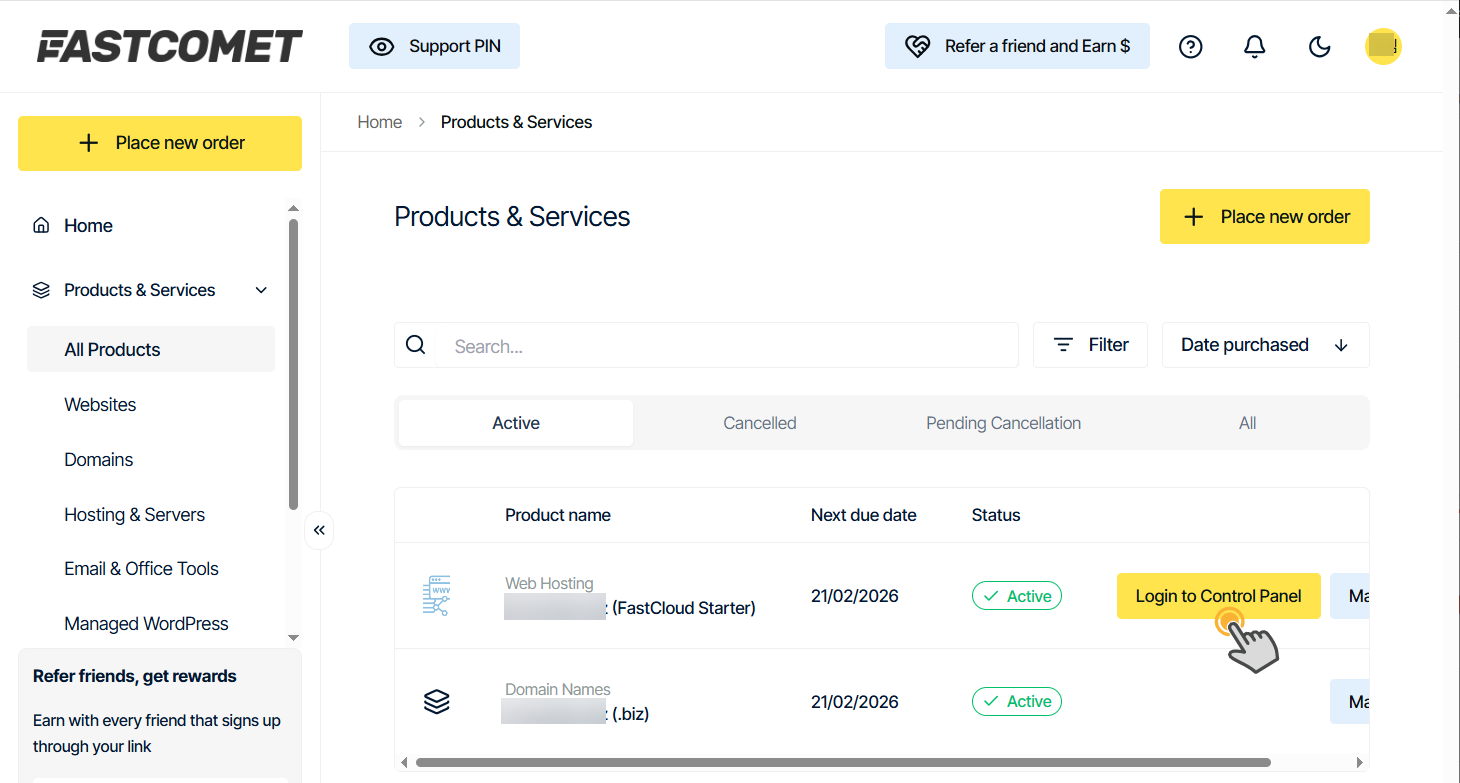Focus the Search products field

(726, 345)
